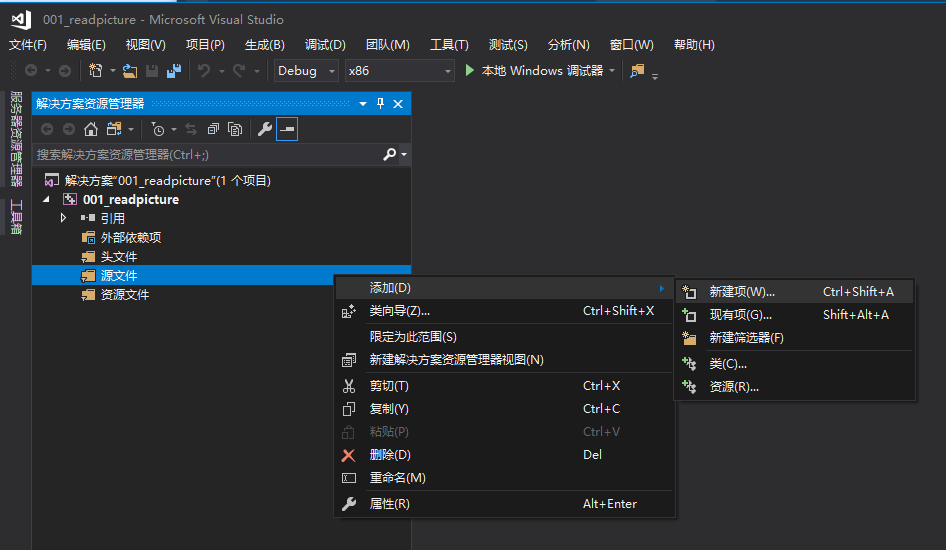Viewport: 946px width, 550px height.
Task: Start the 本地 Windows 调试器
Action: coord(535,71)
